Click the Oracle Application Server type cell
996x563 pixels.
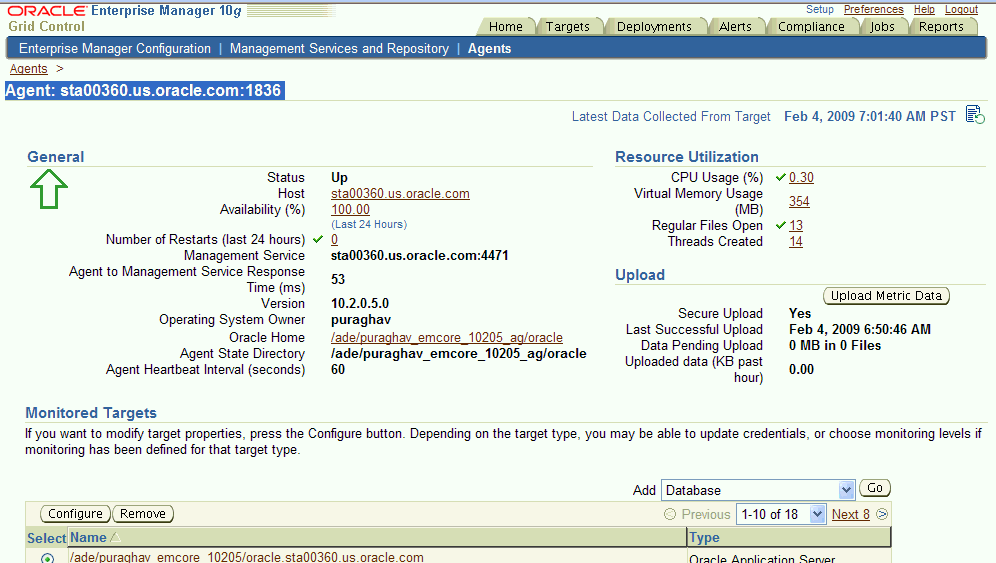point(762,558)
